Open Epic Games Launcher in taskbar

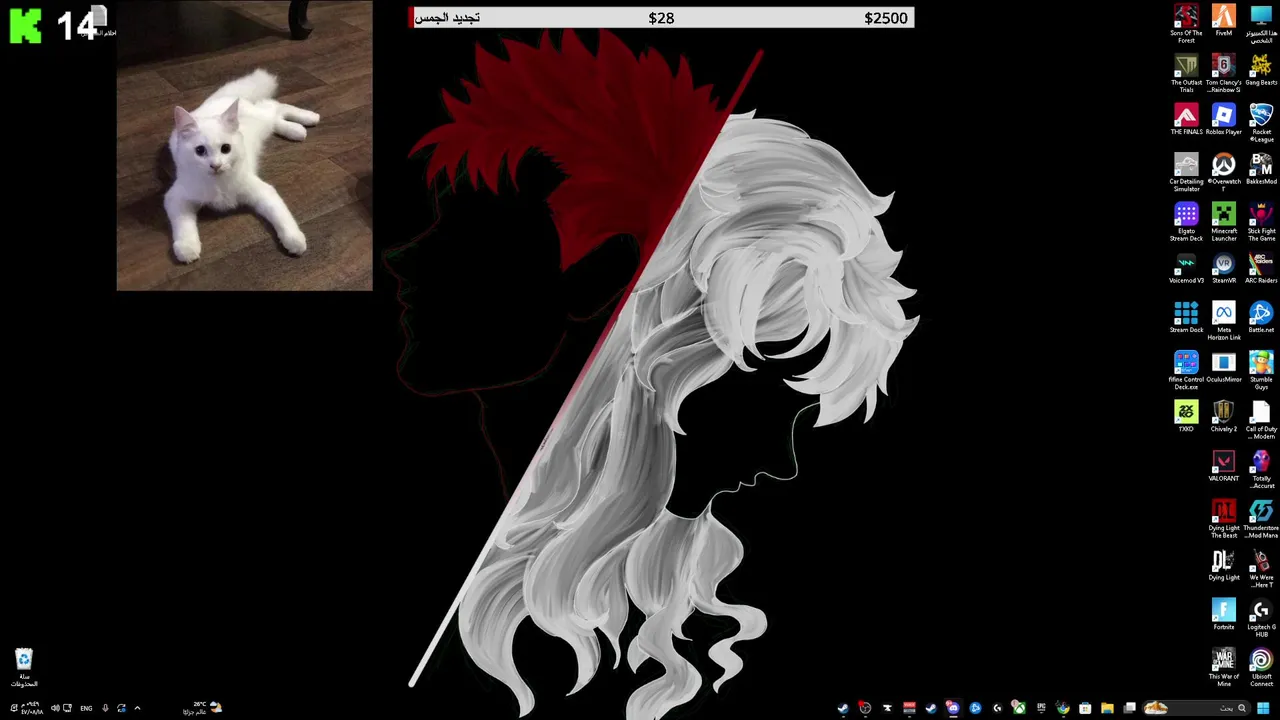tap(1041, 708)
